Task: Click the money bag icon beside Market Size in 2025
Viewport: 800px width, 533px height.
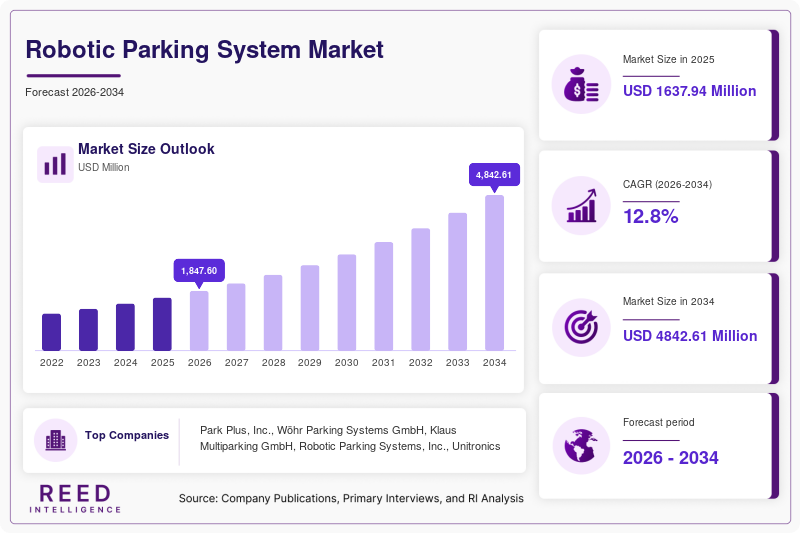Action: tap(581, 84)
